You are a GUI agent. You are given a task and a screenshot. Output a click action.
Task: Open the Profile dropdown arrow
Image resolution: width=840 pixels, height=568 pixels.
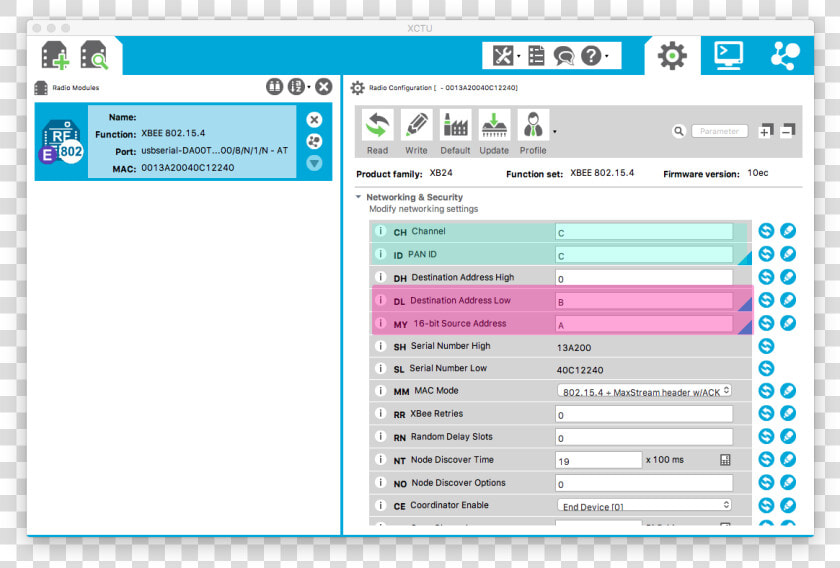pos(555,132)
